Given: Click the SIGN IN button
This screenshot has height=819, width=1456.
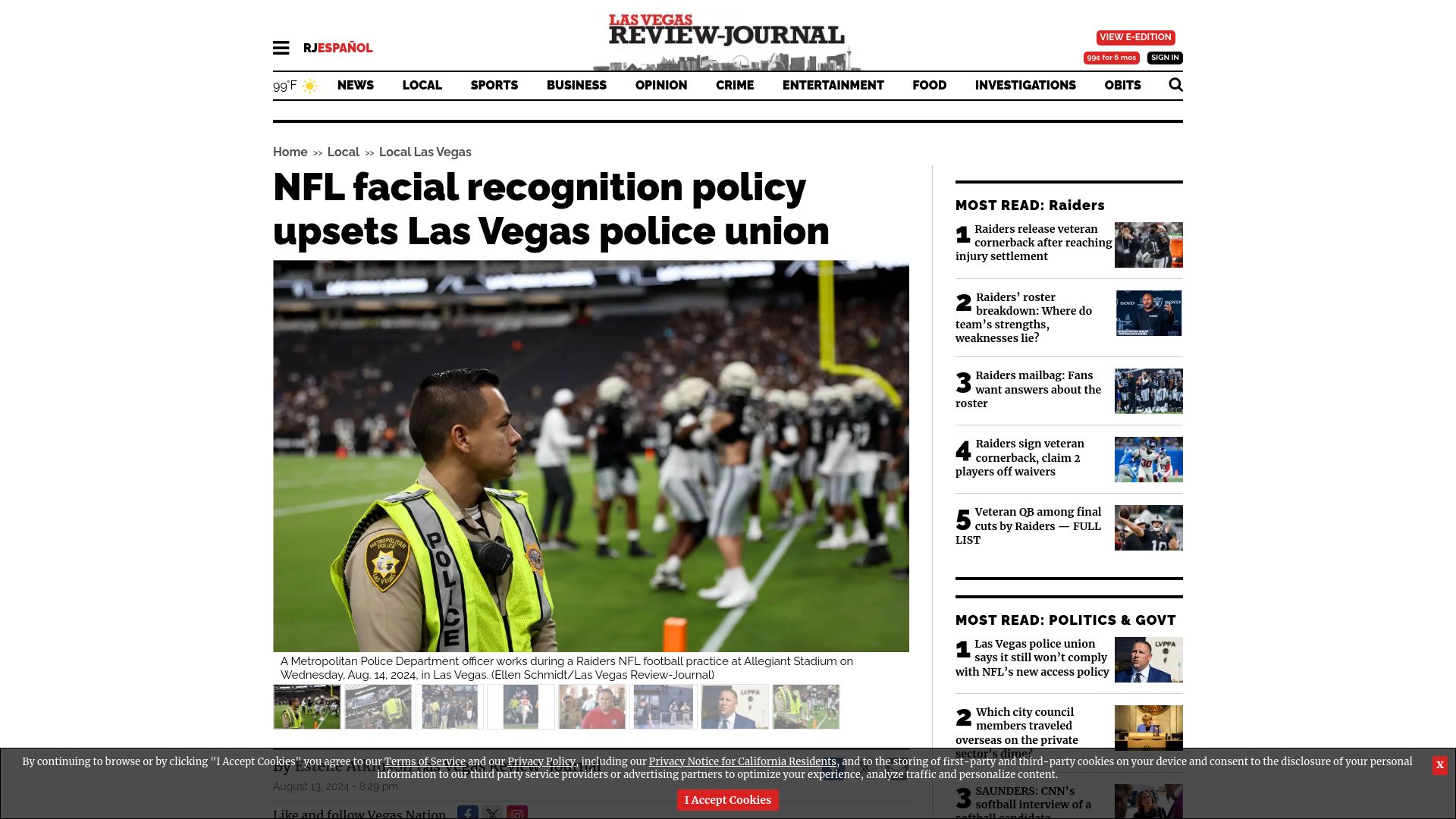Looking at the screenshot, I should click(x=1165, y=58).
